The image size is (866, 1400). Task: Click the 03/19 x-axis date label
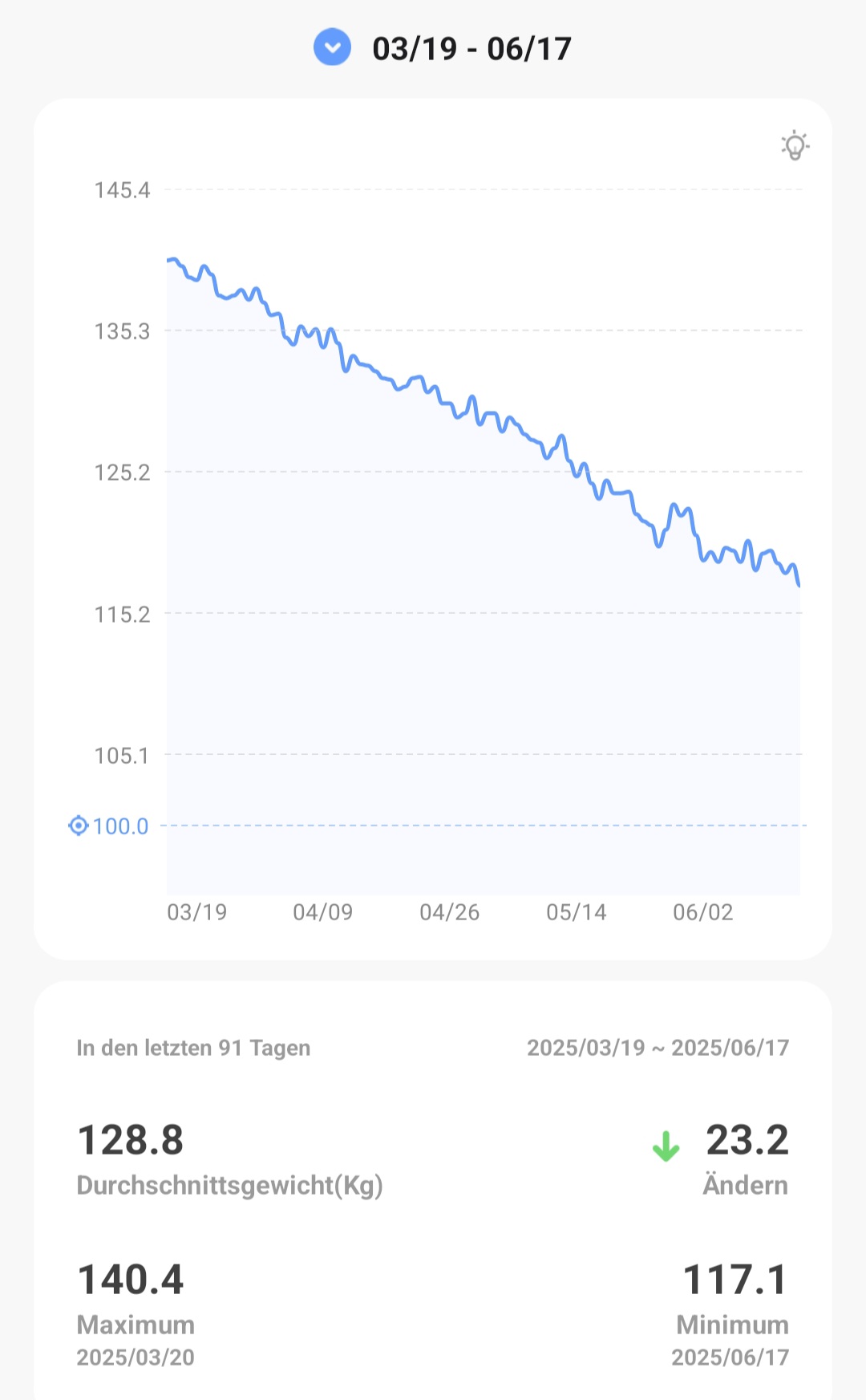[196, 912]
